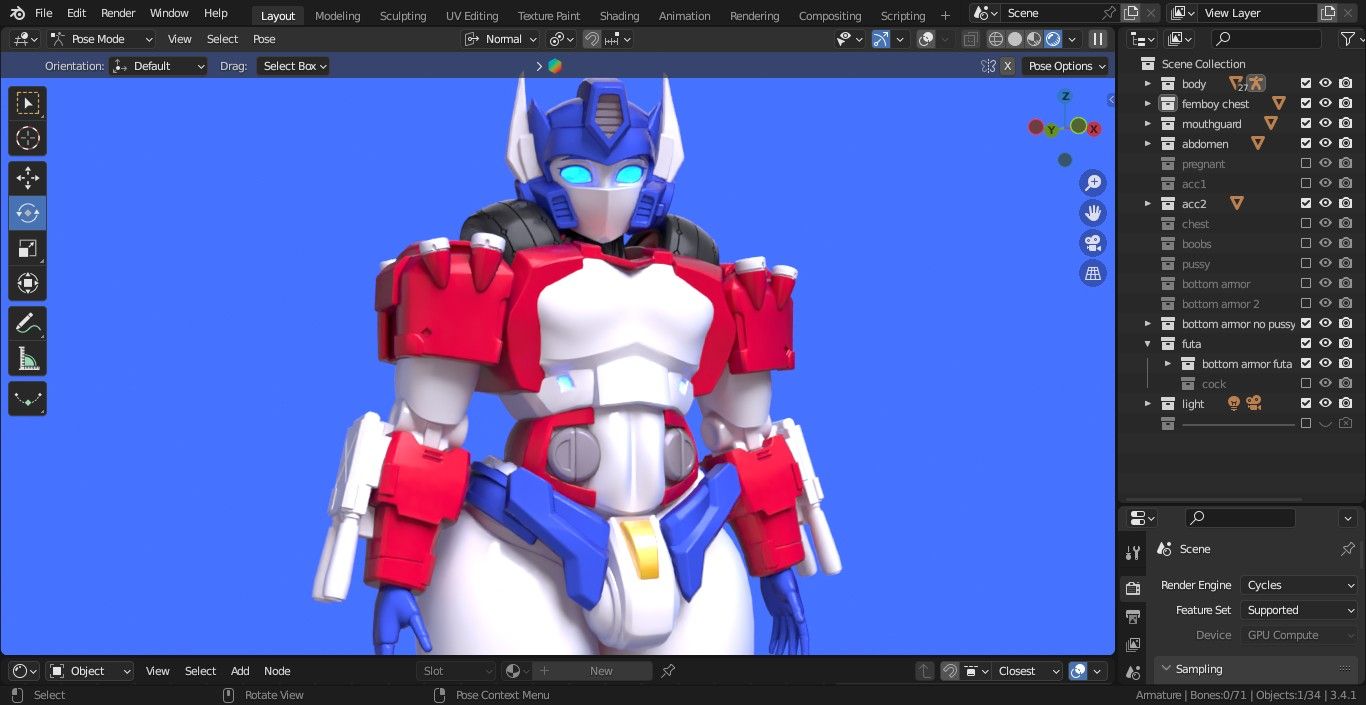Open the Orientation Default dropdown
The image size is (1366, 705).
158,66
